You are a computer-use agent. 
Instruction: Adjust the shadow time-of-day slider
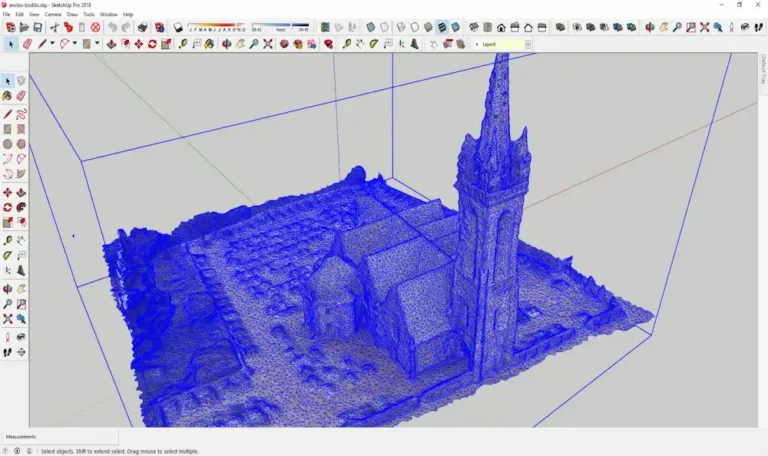[x=281, y=27]
